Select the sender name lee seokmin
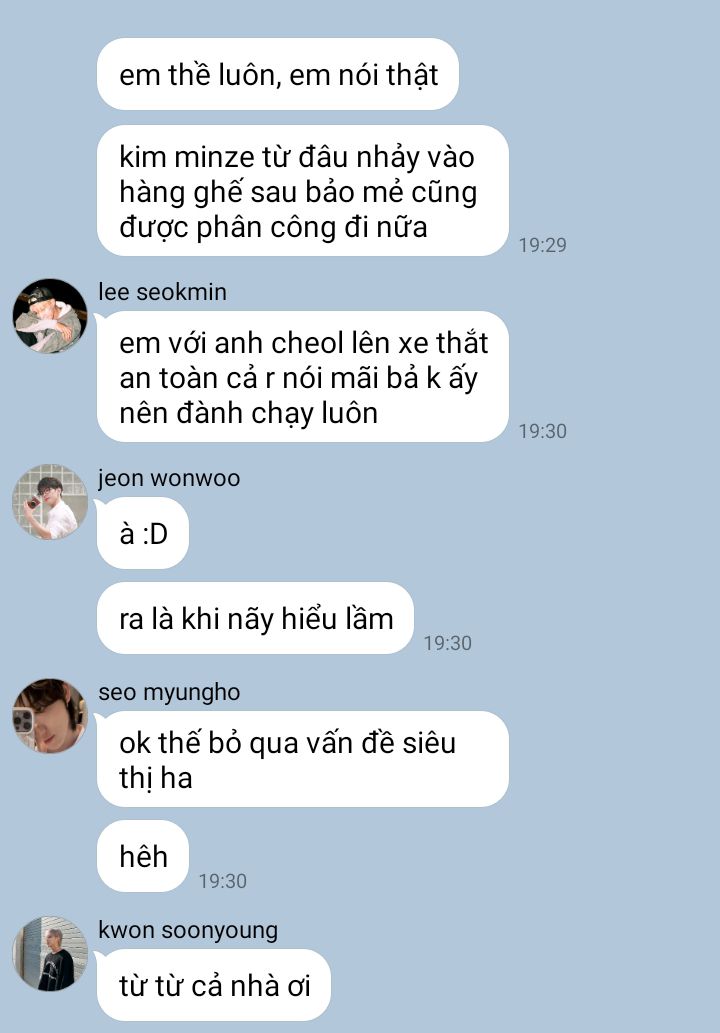The image size is (720, 1033). pos(162,292)
